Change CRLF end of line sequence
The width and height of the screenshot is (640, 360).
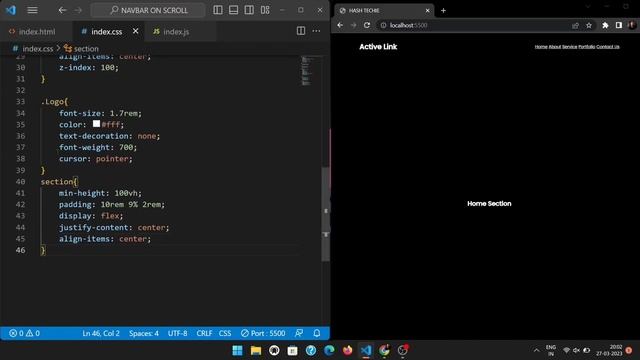204,333
